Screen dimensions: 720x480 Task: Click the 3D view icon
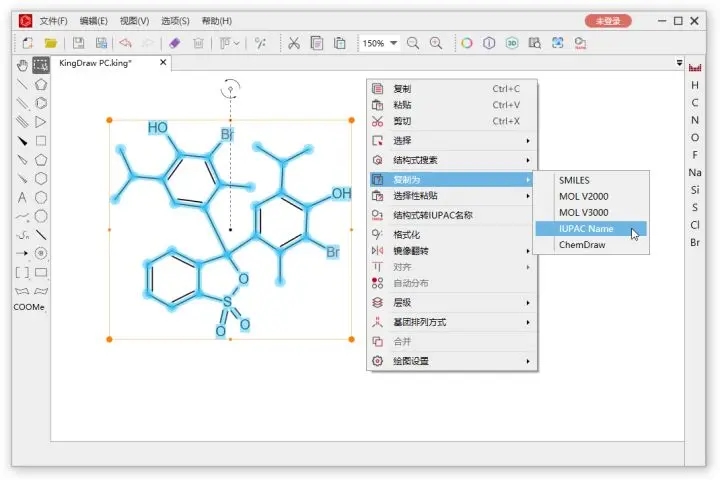(x=512, y=43)
